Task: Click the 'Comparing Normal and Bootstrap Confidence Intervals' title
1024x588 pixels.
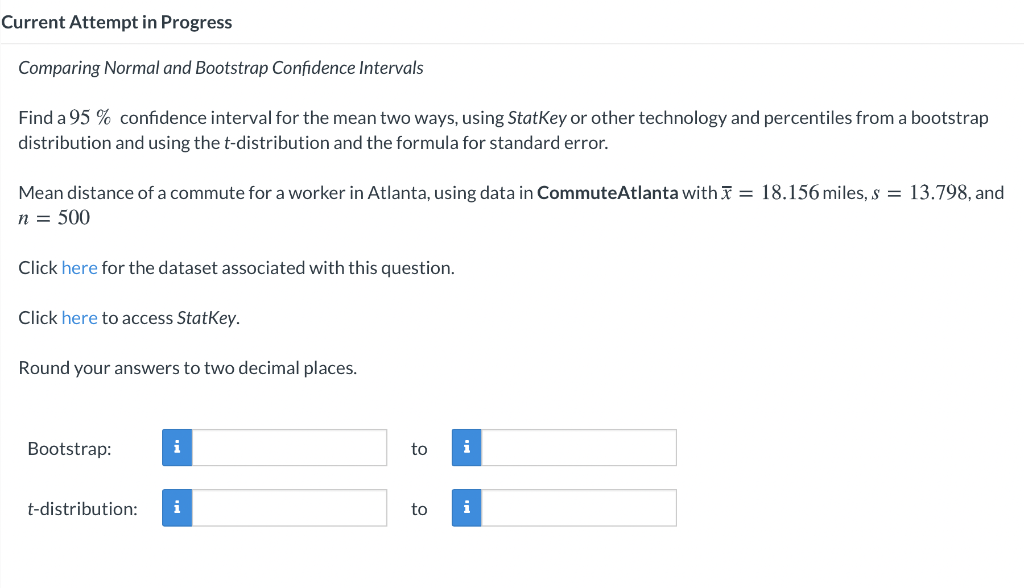Action: 221,68
